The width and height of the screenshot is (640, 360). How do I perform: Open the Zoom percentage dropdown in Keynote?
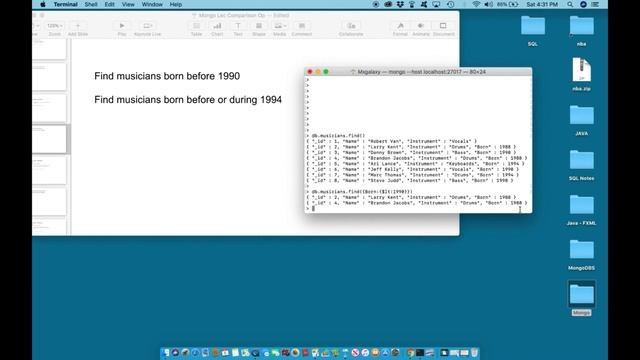[55, 26]
